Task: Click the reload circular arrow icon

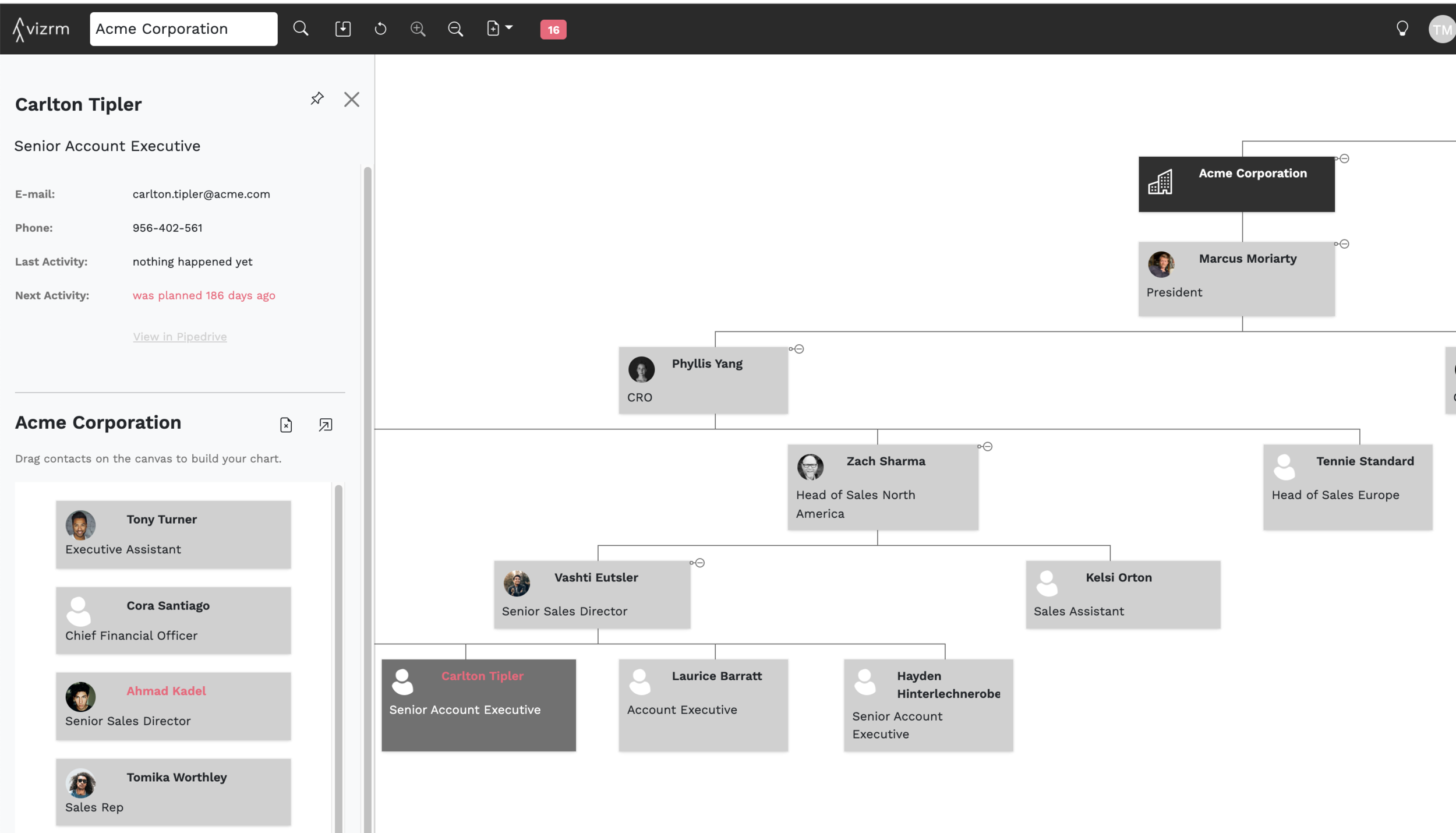Action: (x=380, y=29)
